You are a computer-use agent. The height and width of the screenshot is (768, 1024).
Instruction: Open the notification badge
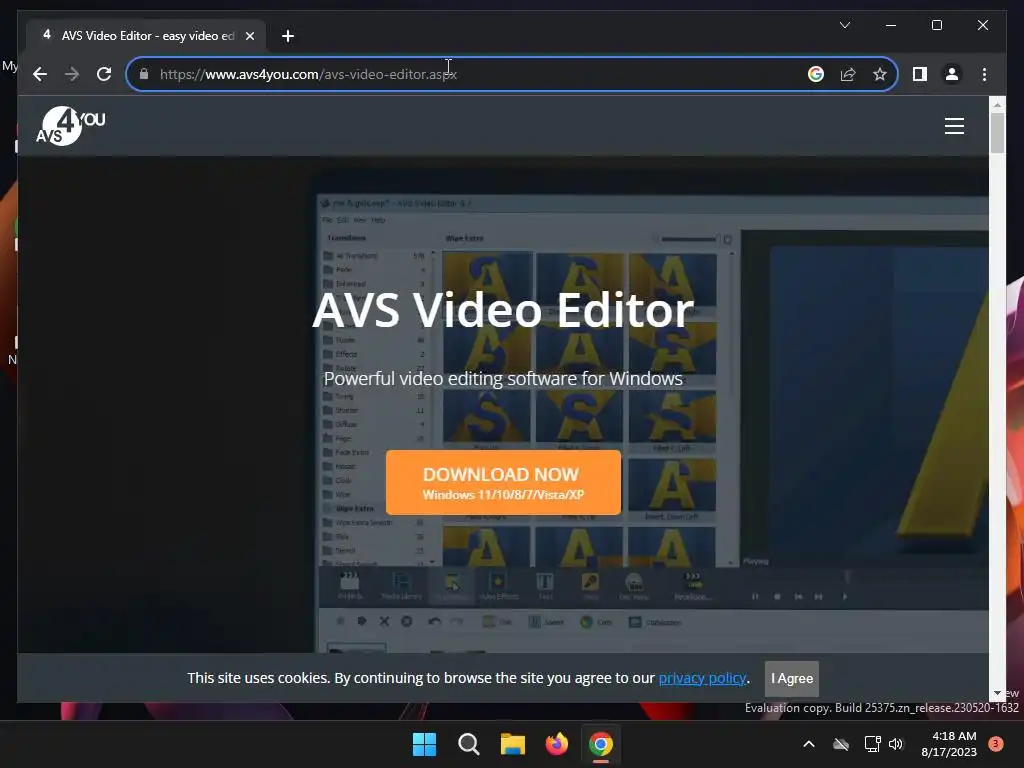(x=995, y=744)
